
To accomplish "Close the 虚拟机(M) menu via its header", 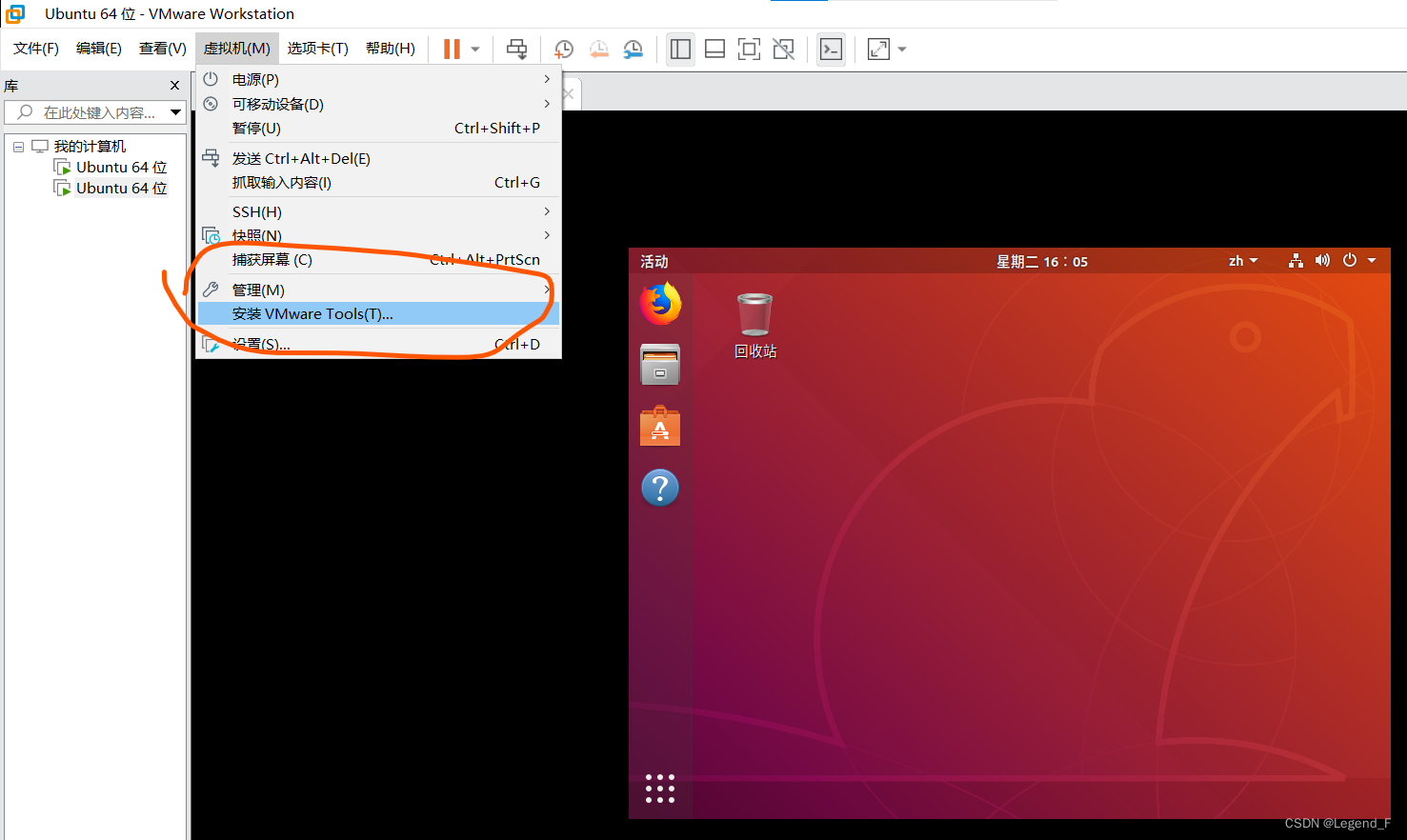I will [x=237, y=49].
